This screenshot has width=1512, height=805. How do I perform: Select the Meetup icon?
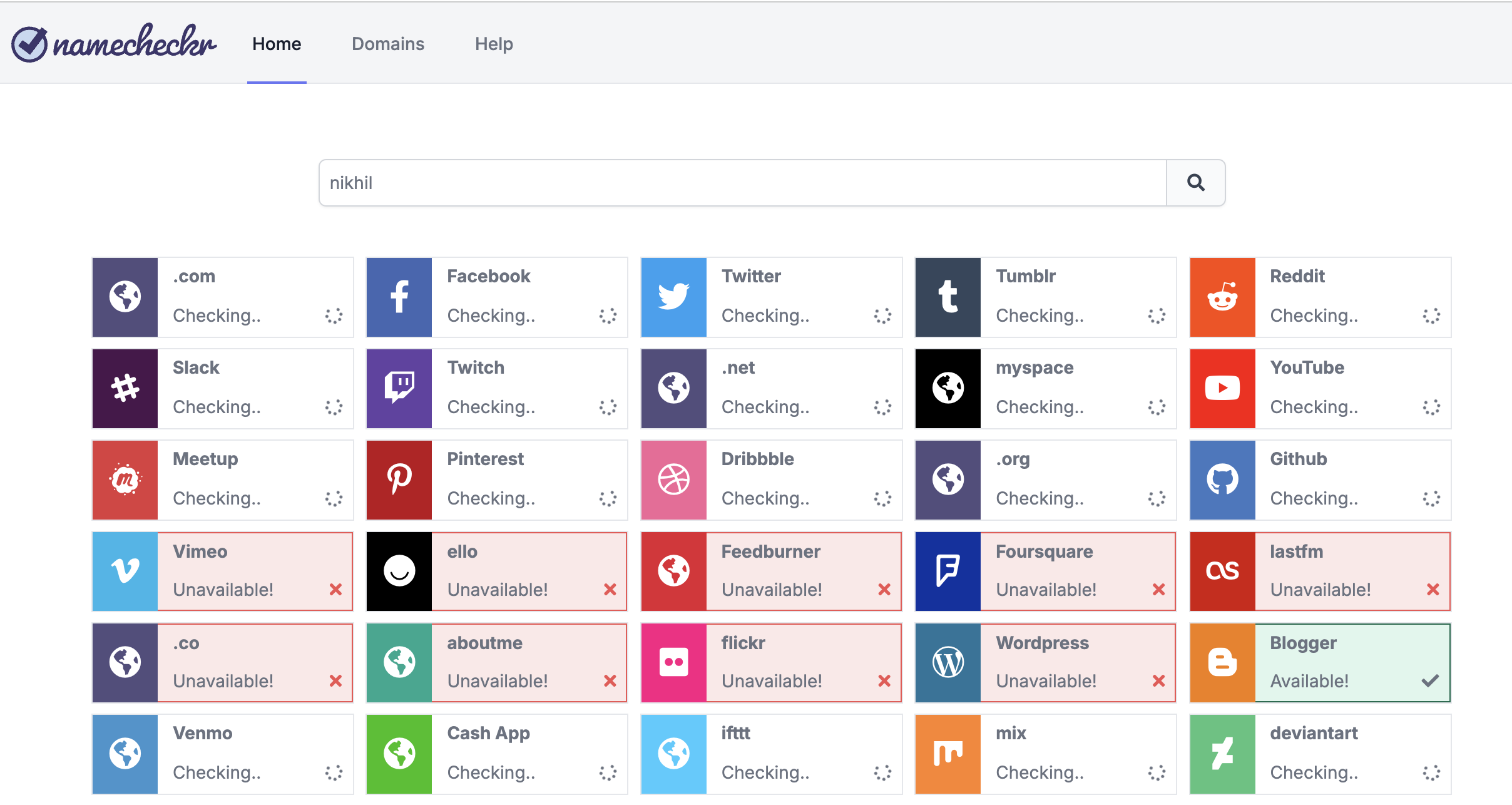click(125, 480)
